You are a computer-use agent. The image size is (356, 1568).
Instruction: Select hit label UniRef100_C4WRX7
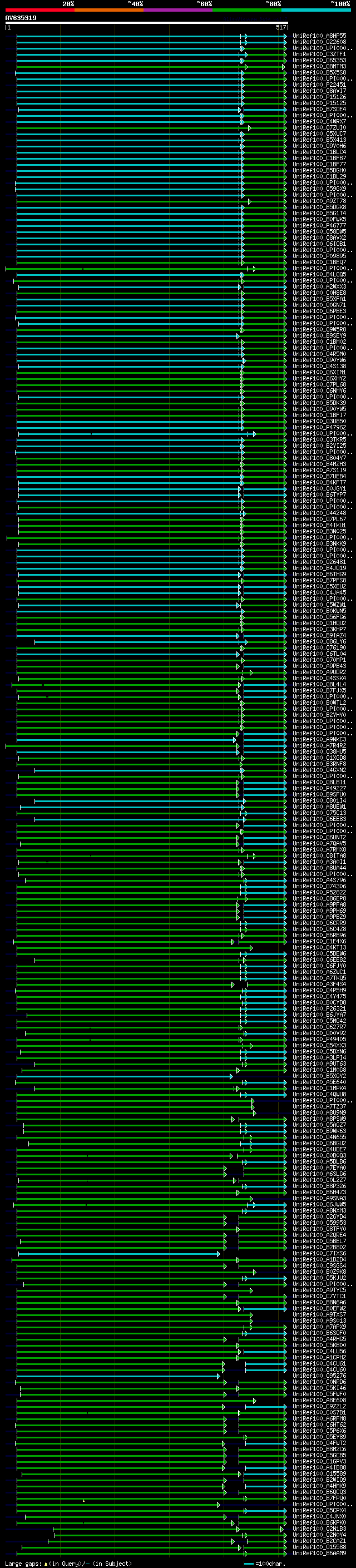(x=319, y=122)
